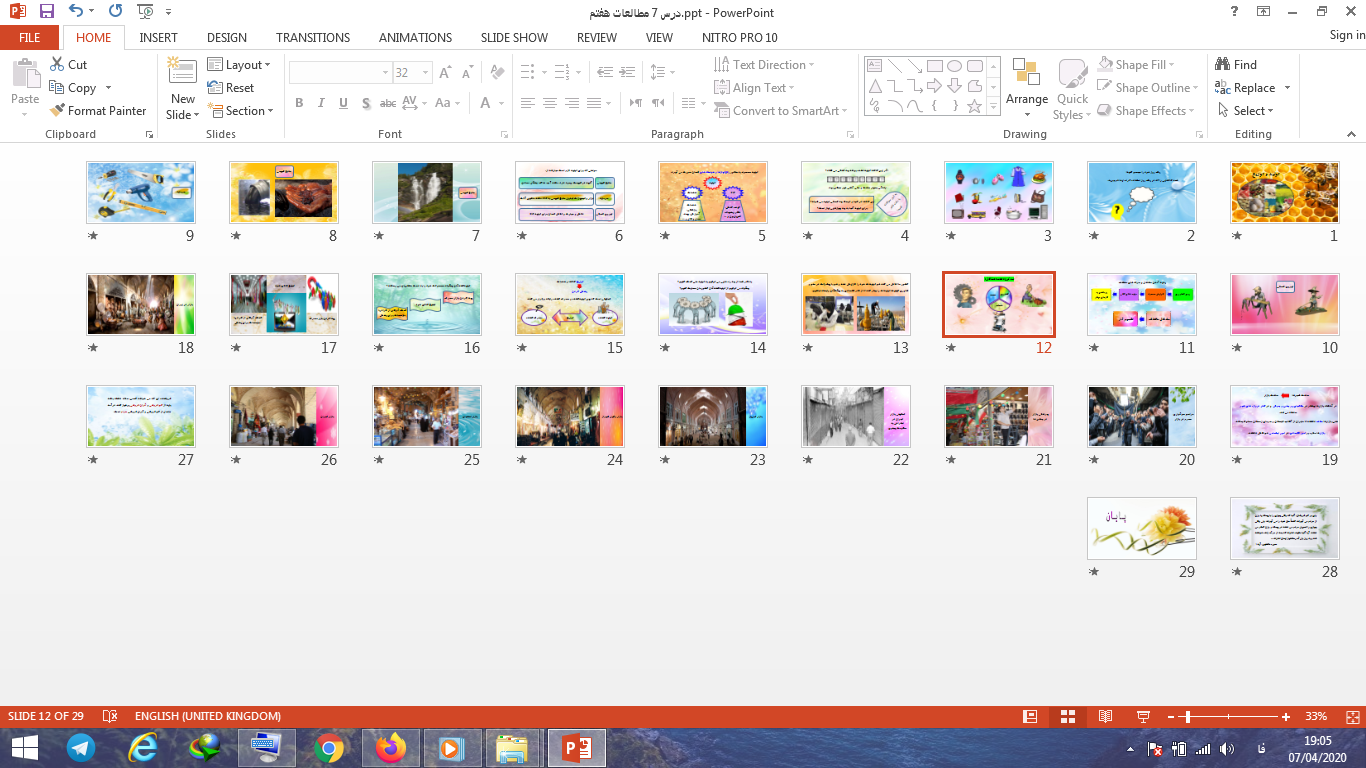Start Slide Show from status bar icon
Image resolution: width=1366 pixels, height=768 pixels.
[x=1143, y=716]
